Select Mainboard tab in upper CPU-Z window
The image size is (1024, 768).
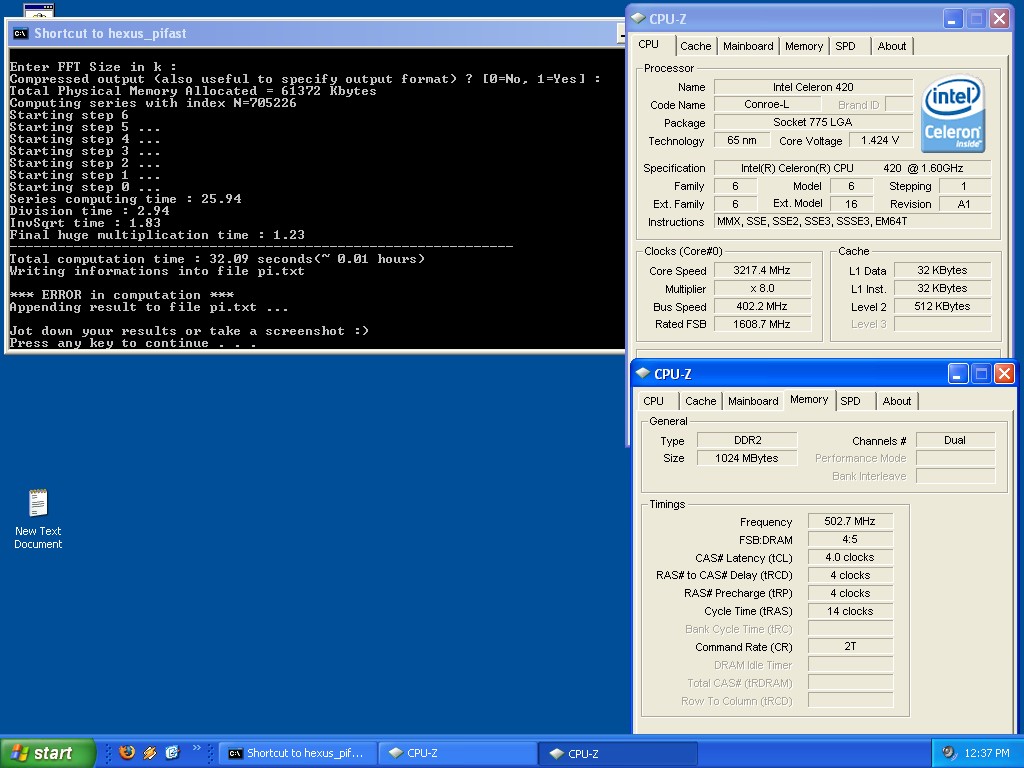click(x=748, y=46)
